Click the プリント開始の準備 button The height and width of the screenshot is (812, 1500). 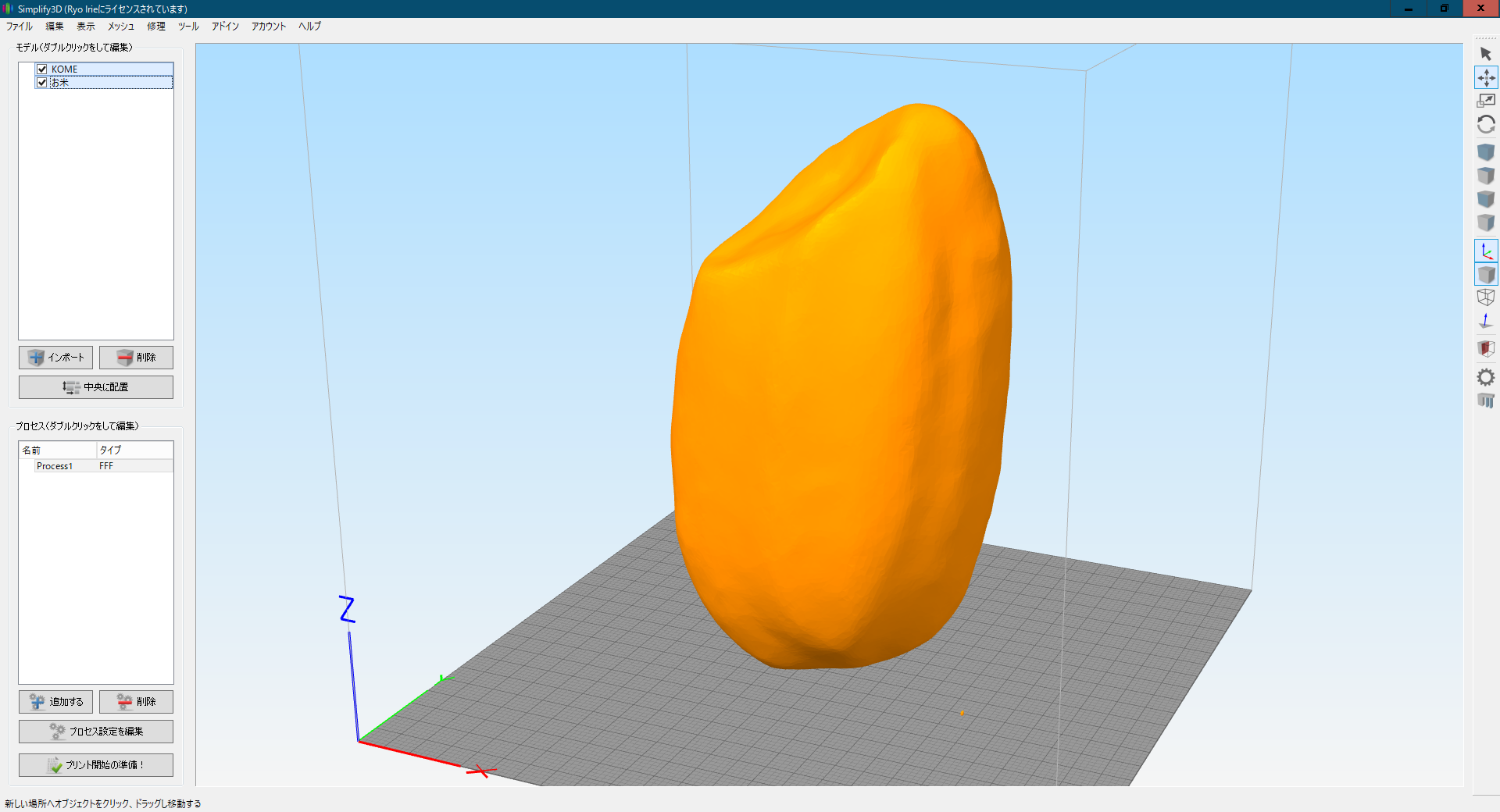pyautogui.click(x=96, y=765)
